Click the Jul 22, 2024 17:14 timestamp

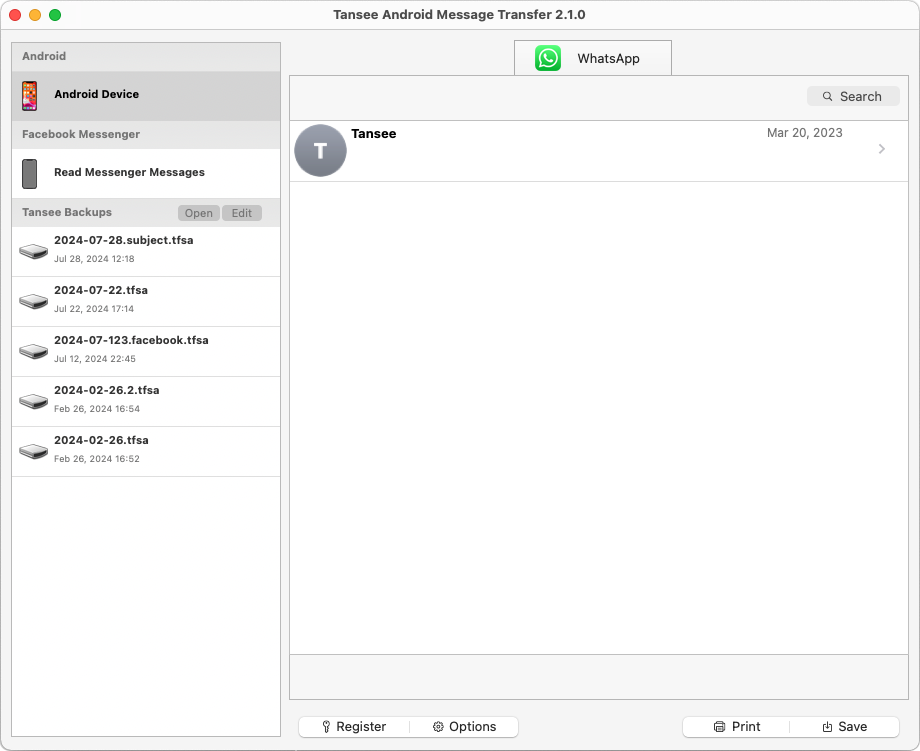point(94,309)
